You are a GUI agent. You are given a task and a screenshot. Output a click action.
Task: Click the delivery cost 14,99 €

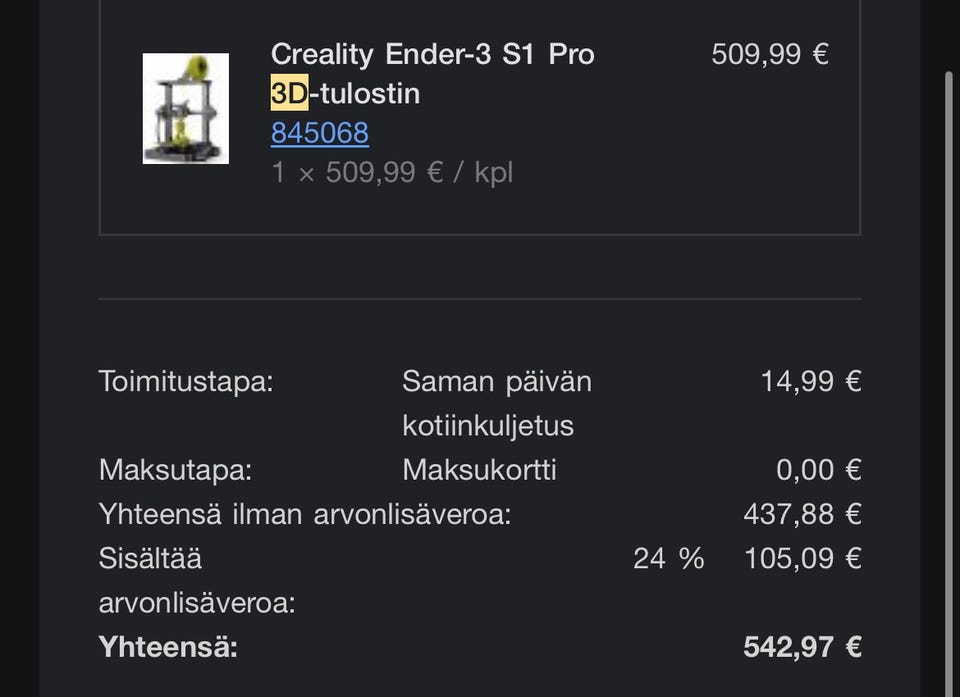coord(810,381)
